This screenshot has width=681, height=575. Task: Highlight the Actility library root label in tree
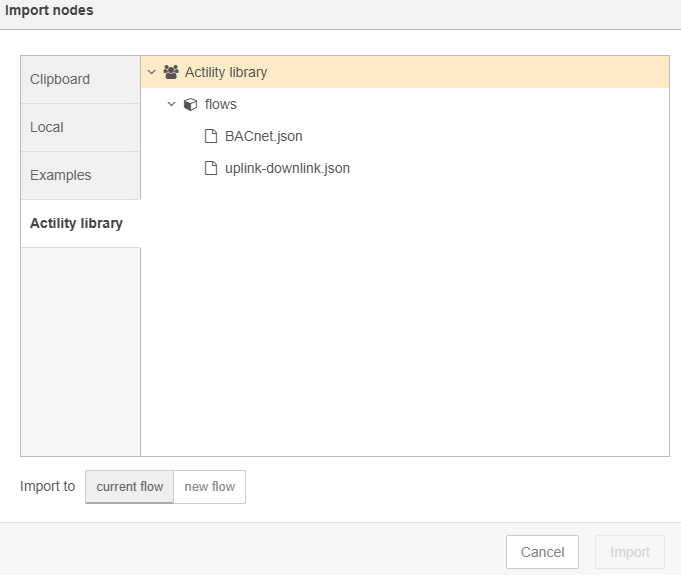(226, 72)
